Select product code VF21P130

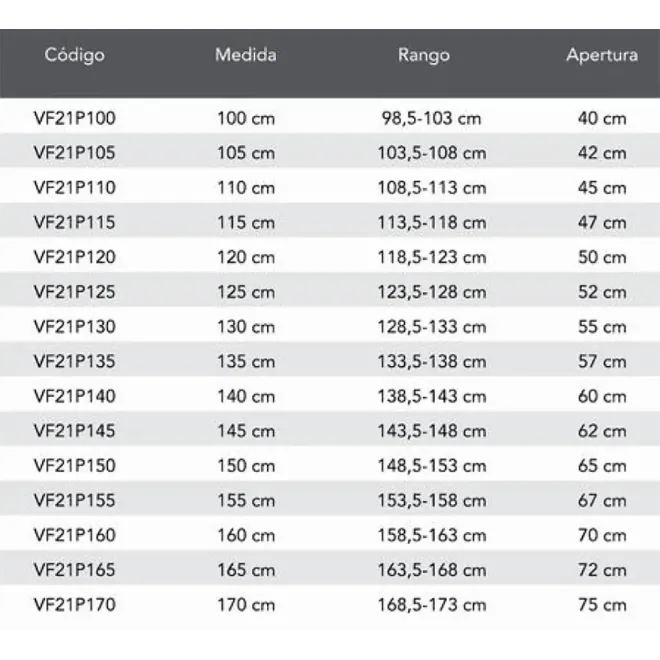[75, 327]
